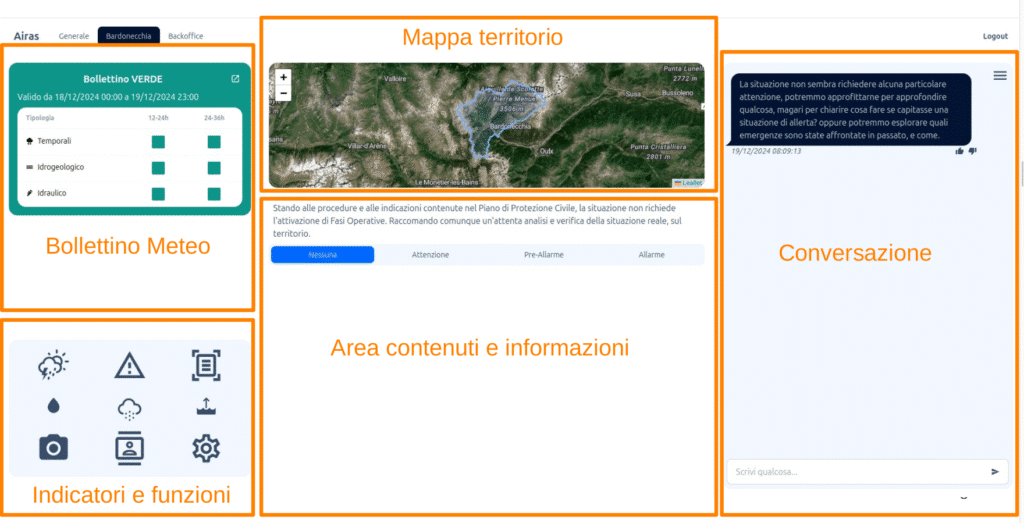Image resolution: width=1024 pixels, height=523 pixels.
Task: Click the water level rise icon
Action: click(206, 406)
